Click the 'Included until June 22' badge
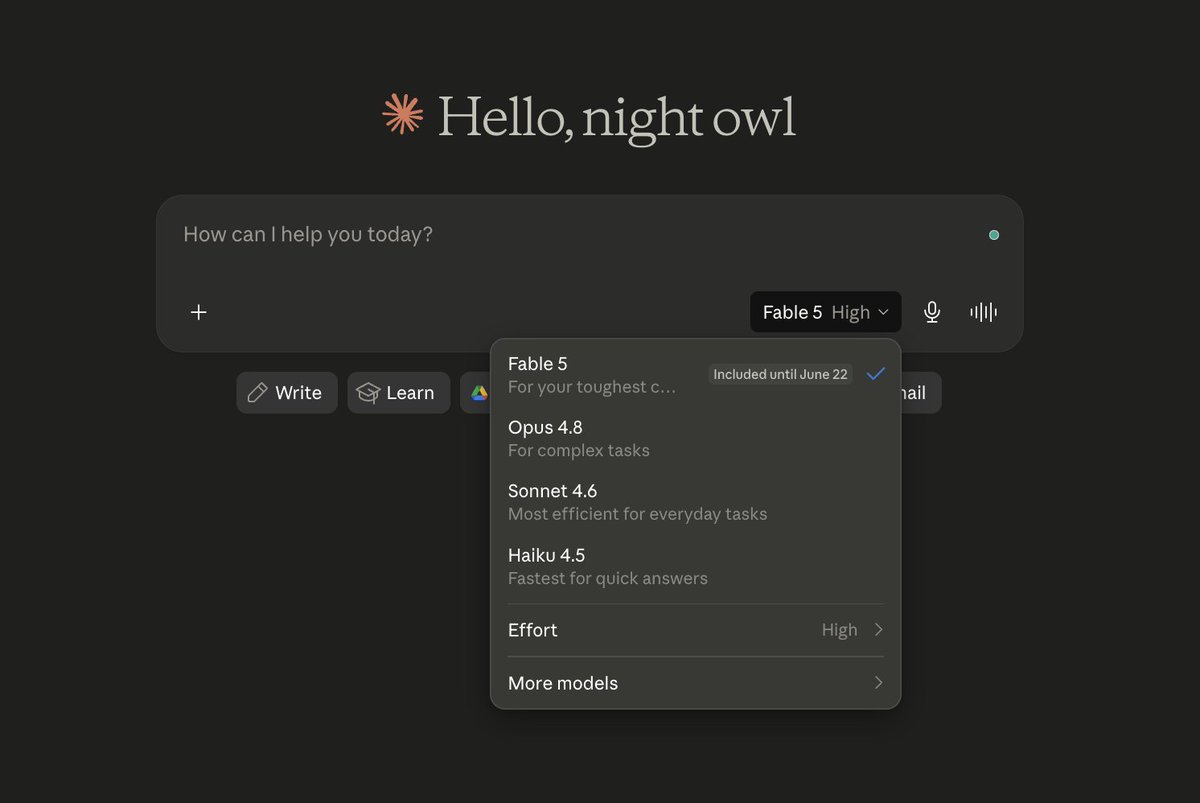 [780, 374]
